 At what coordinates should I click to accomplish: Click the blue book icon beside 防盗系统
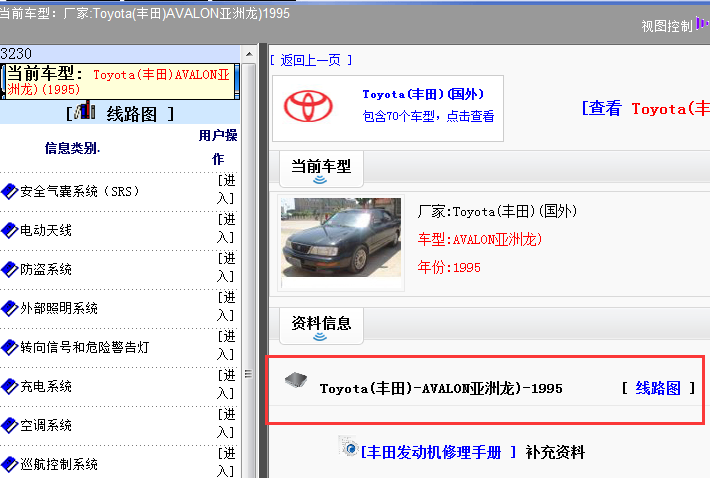[x=9, y=269]
